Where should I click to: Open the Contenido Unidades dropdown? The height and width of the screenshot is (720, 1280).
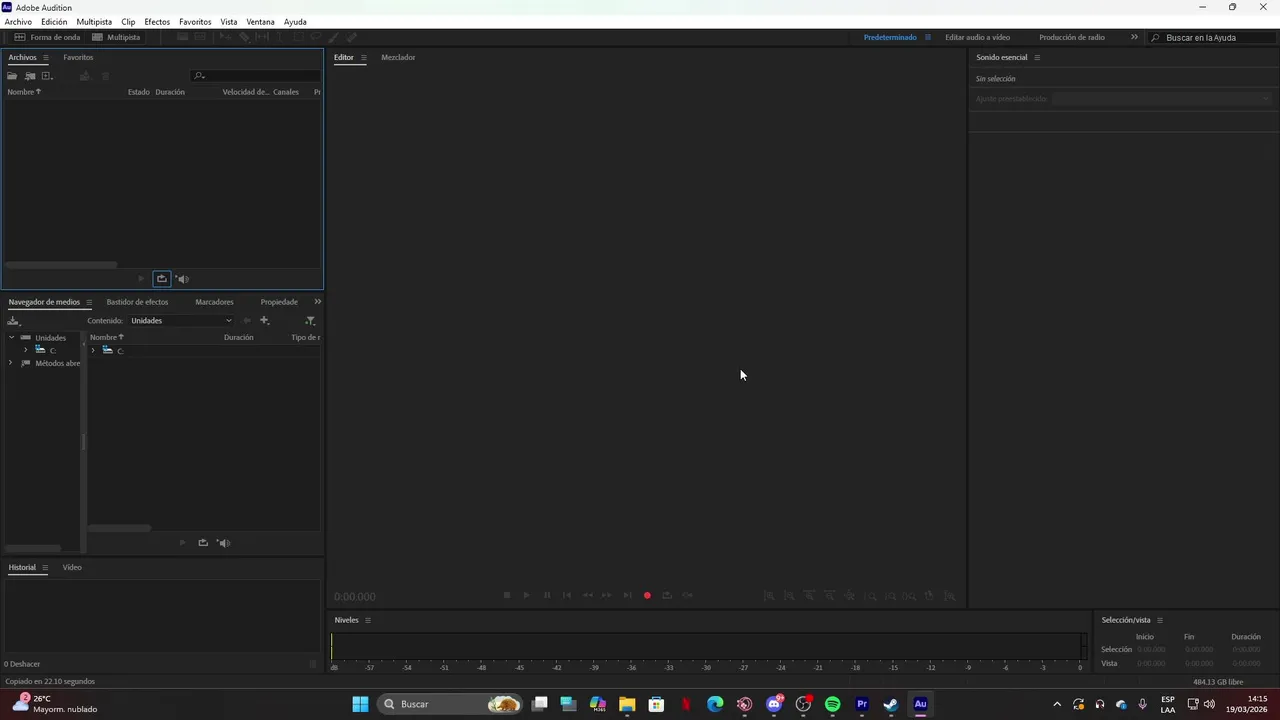point(181,321)
